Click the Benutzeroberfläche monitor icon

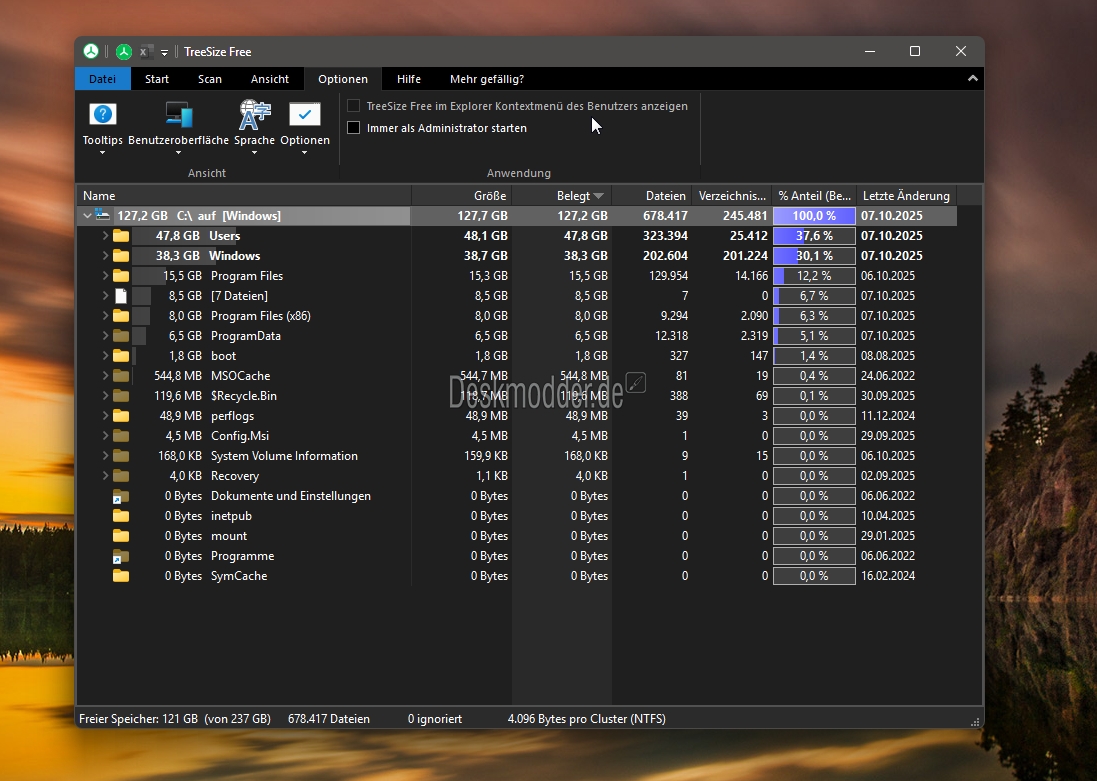point(179,114)
